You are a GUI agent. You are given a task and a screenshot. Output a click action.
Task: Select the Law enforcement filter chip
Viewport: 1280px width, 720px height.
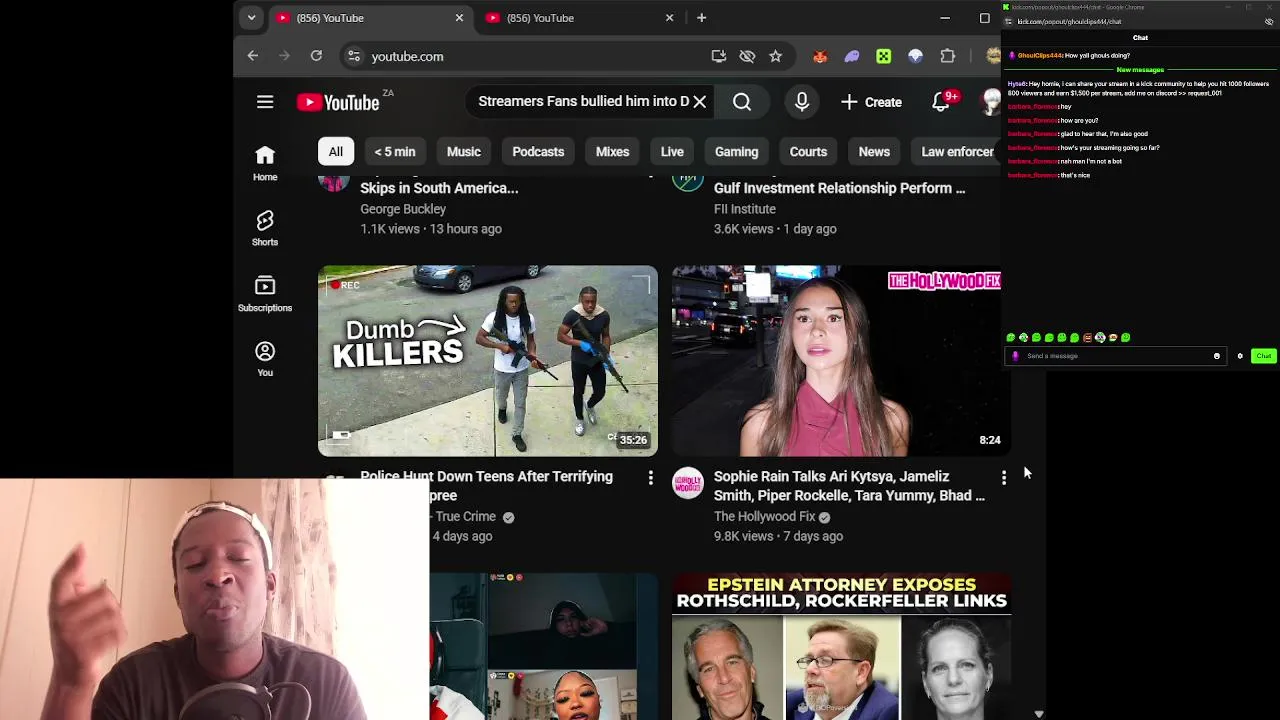(957, 152)
